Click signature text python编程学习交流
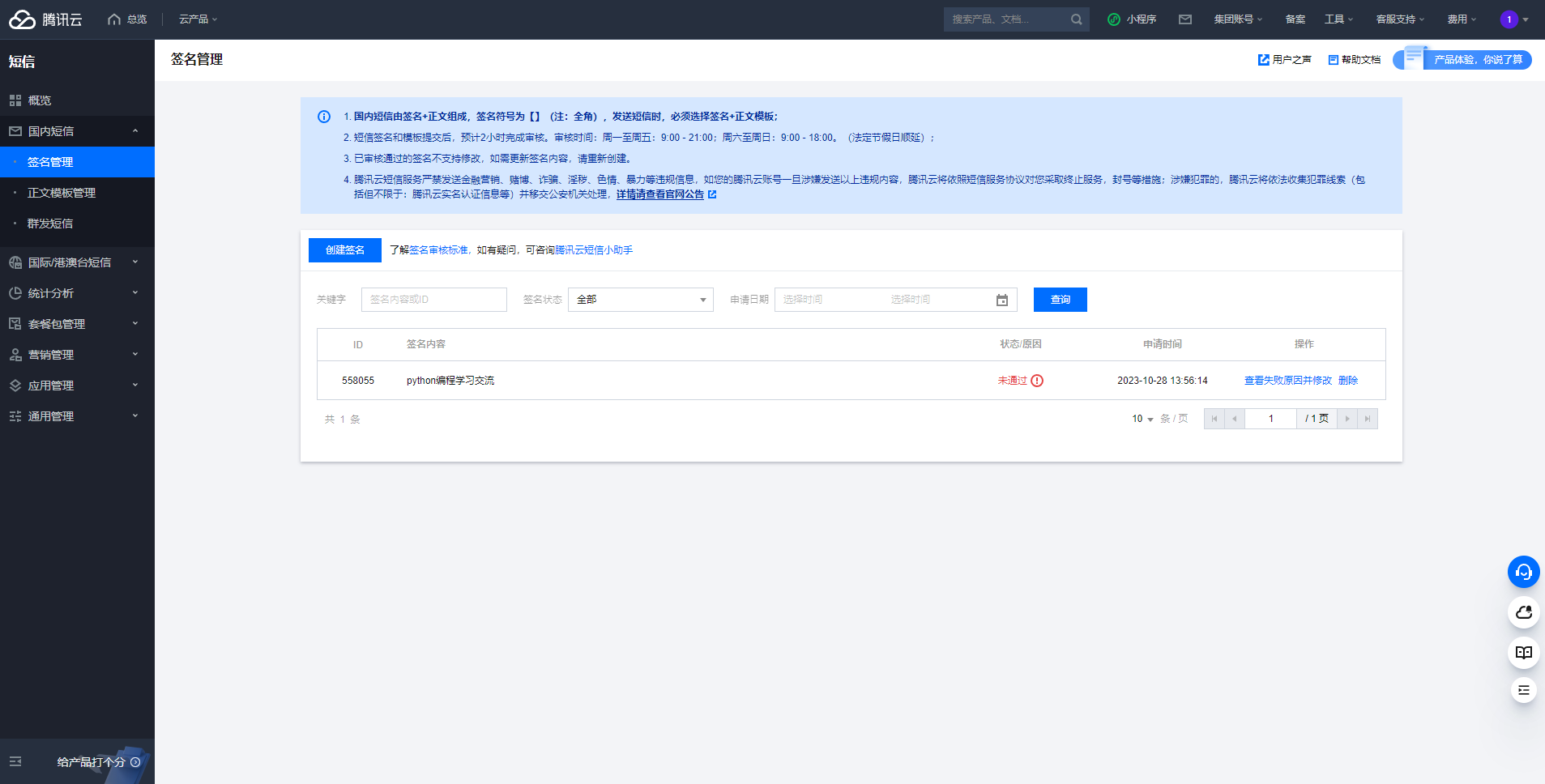1545x784 pixels. 450,381
